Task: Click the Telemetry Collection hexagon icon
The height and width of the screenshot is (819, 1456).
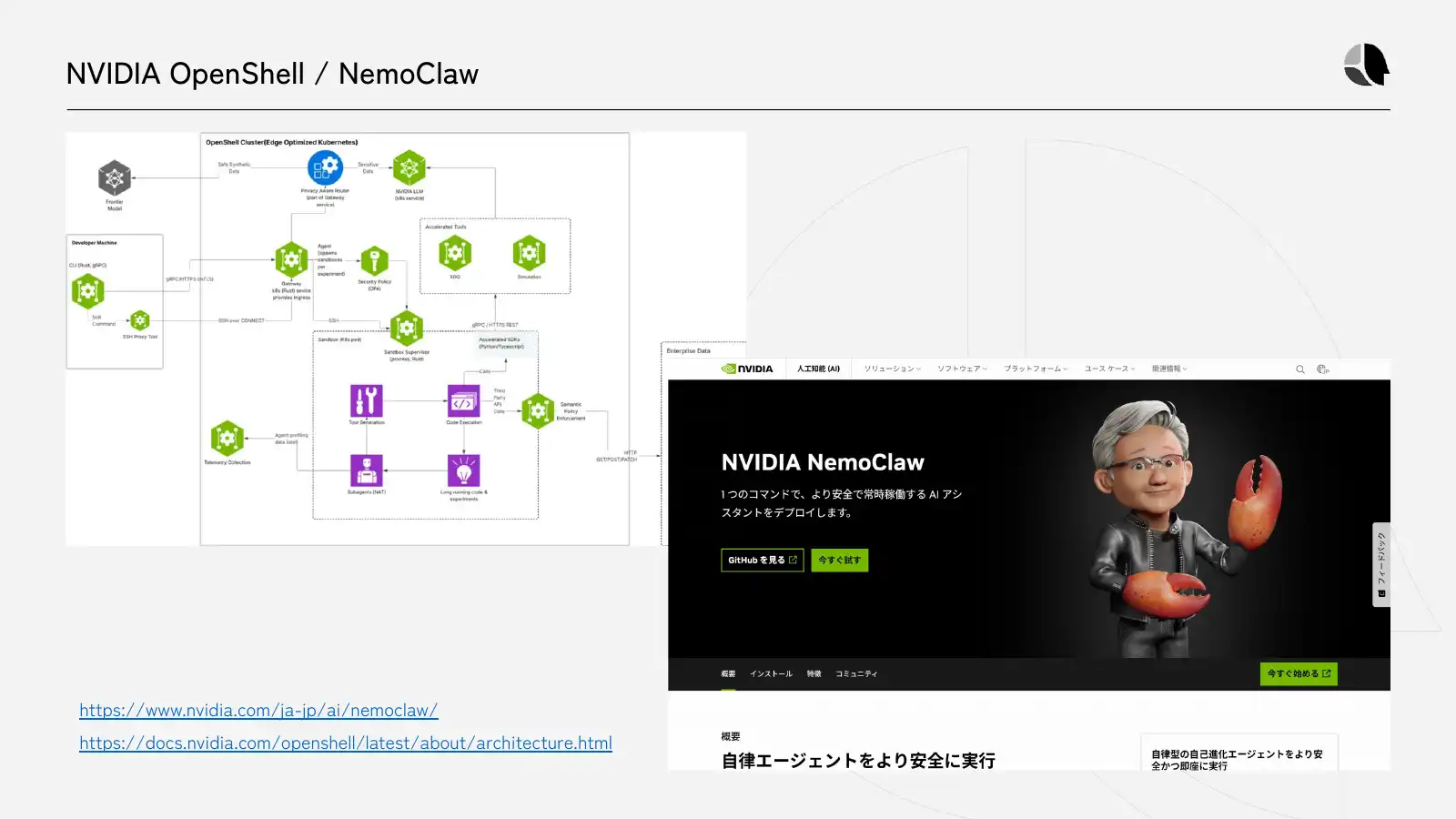Action: click(x=227, y=439)
